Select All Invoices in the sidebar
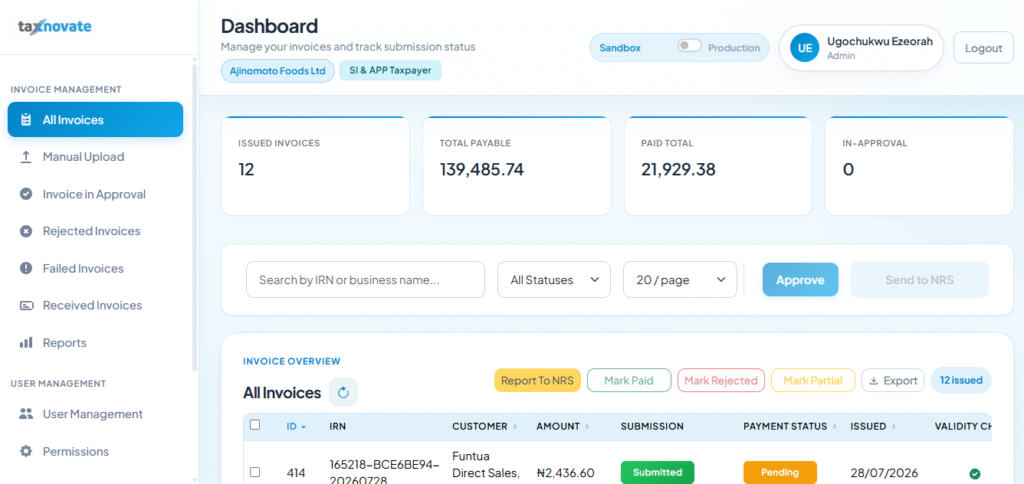The width and height of the screenshot is (1024, 484). coord(95,120)
